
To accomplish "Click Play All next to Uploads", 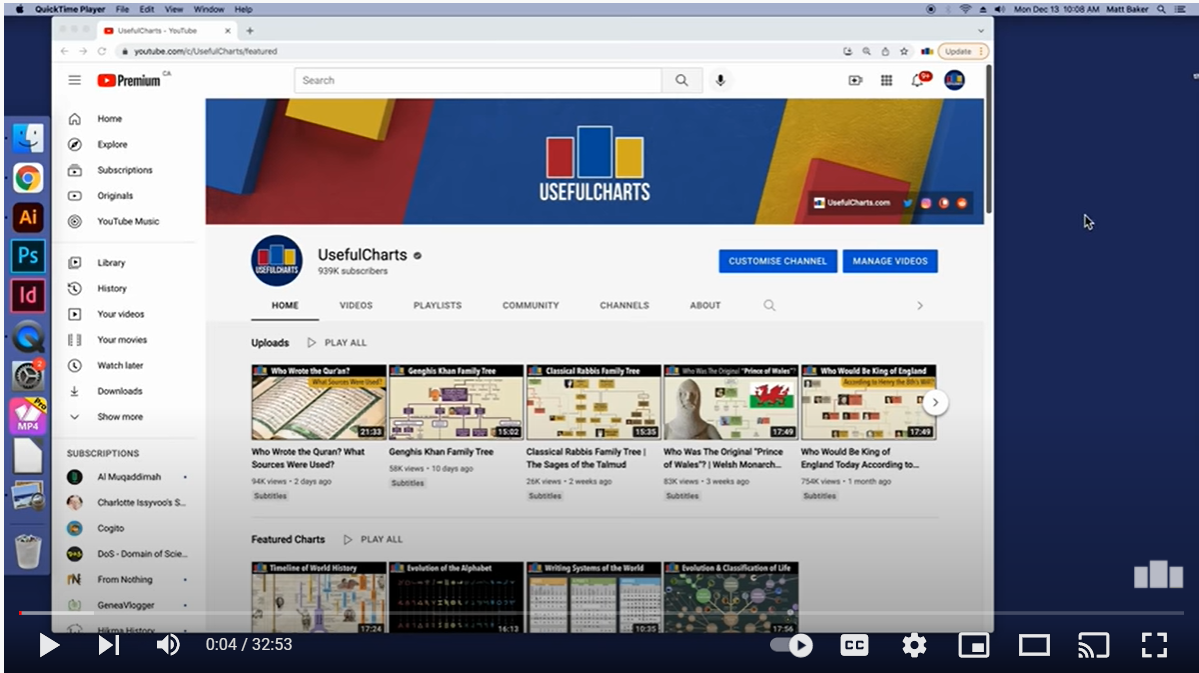I will [337, 343].
